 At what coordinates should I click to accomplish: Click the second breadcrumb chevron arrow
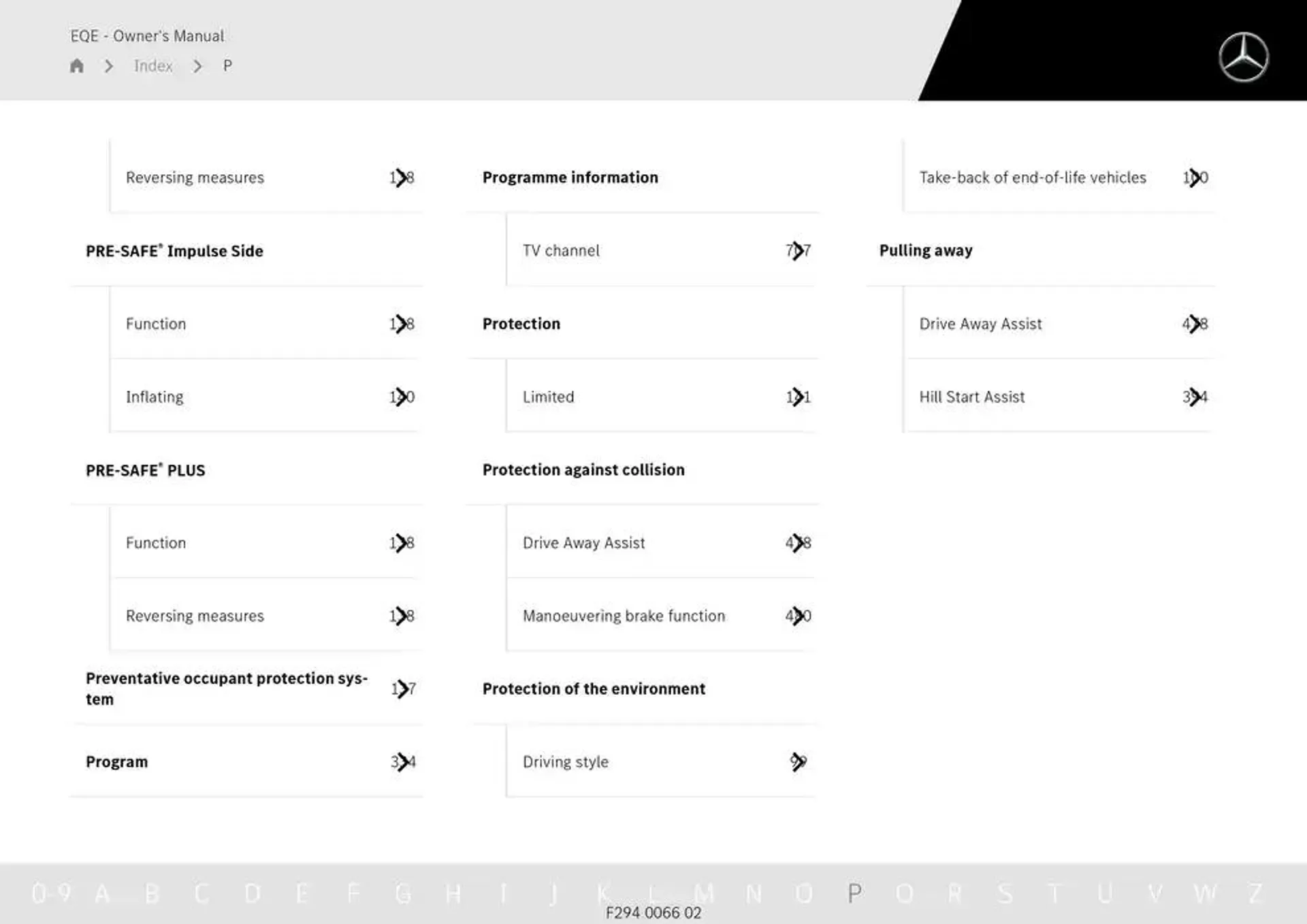(x=198, y=66)
